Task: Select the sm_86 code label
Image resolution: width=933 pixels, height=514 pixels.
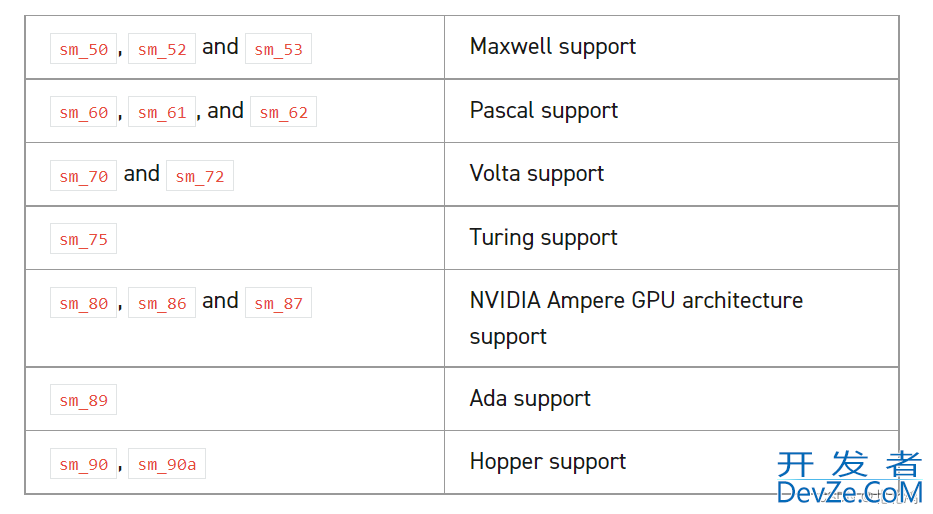Action: tap(162, 303)
